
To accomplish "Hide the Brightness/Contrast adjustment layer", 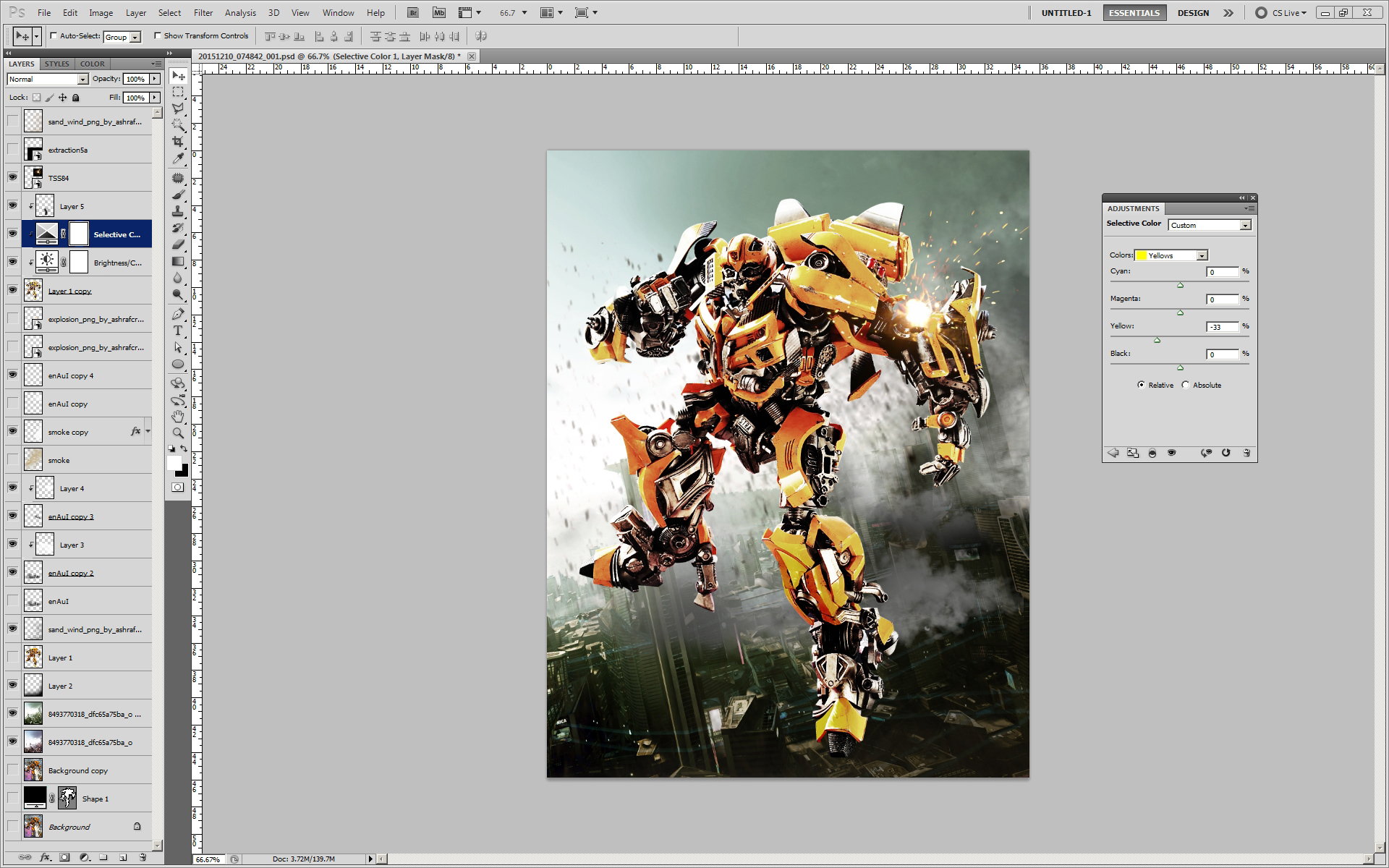I will 12,262.
